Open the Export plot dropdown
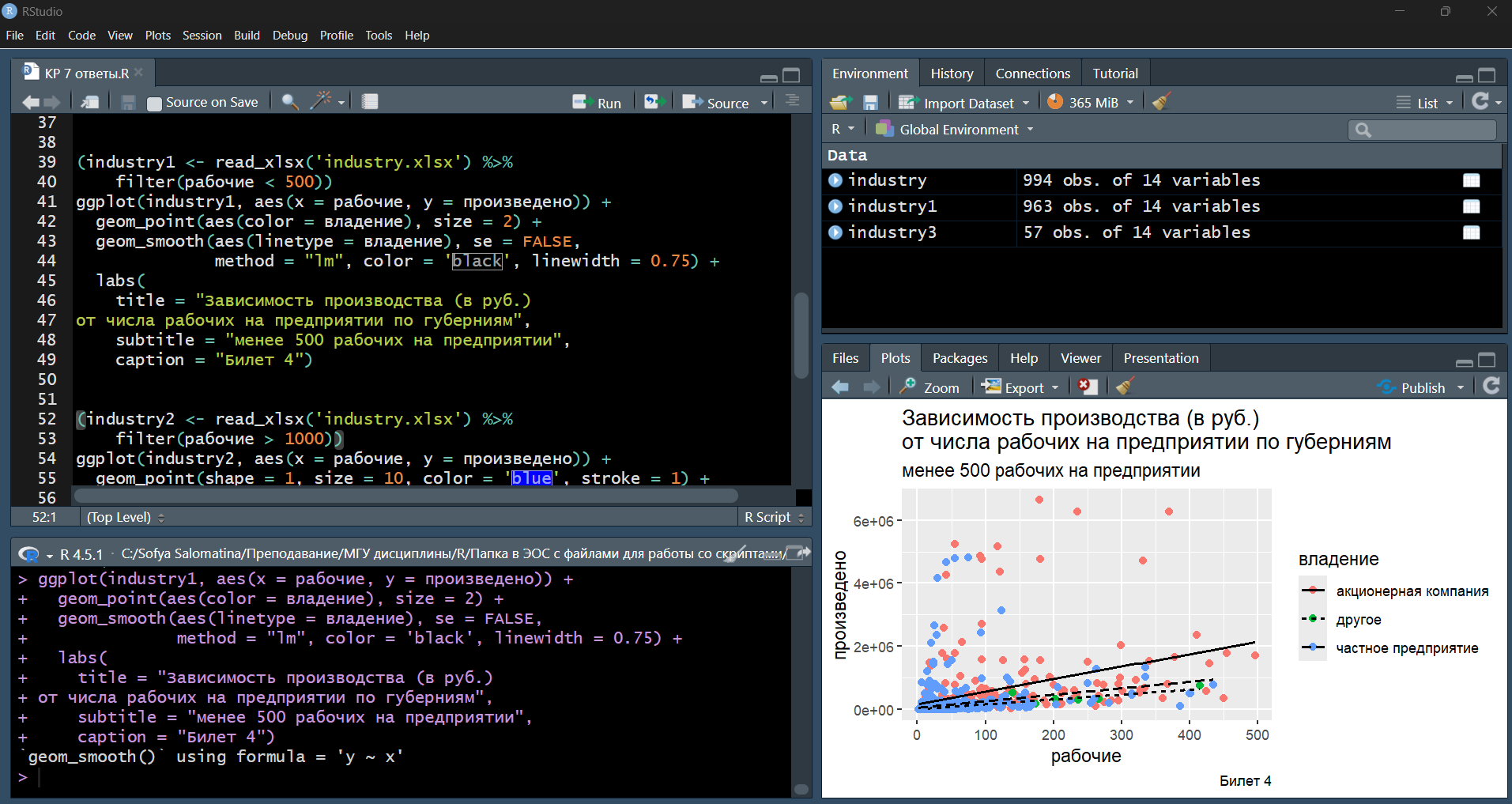1512x804 pixels. click(1024, 387)
